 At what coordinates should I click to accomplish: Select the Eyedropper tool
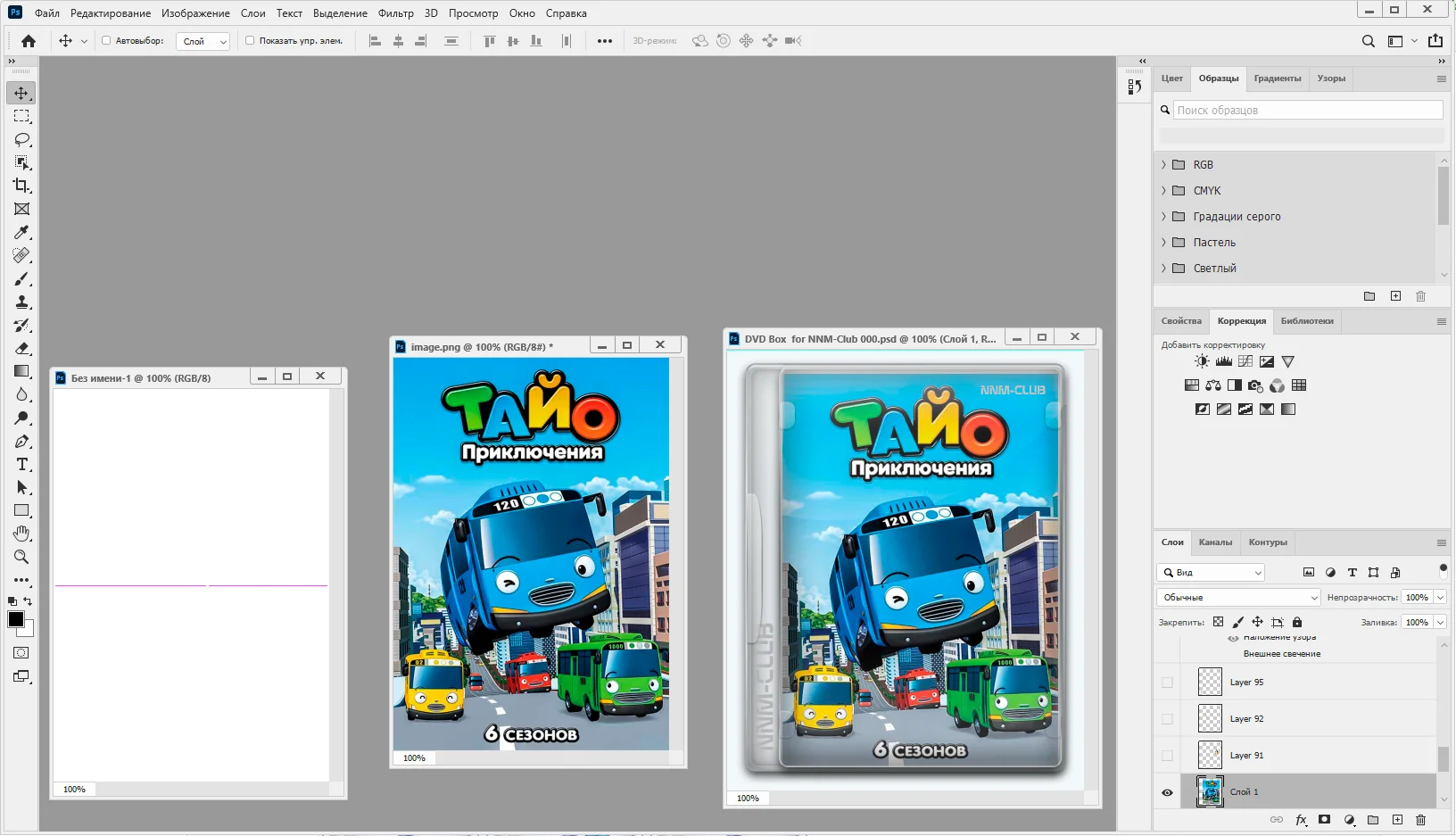click(21, 232)
